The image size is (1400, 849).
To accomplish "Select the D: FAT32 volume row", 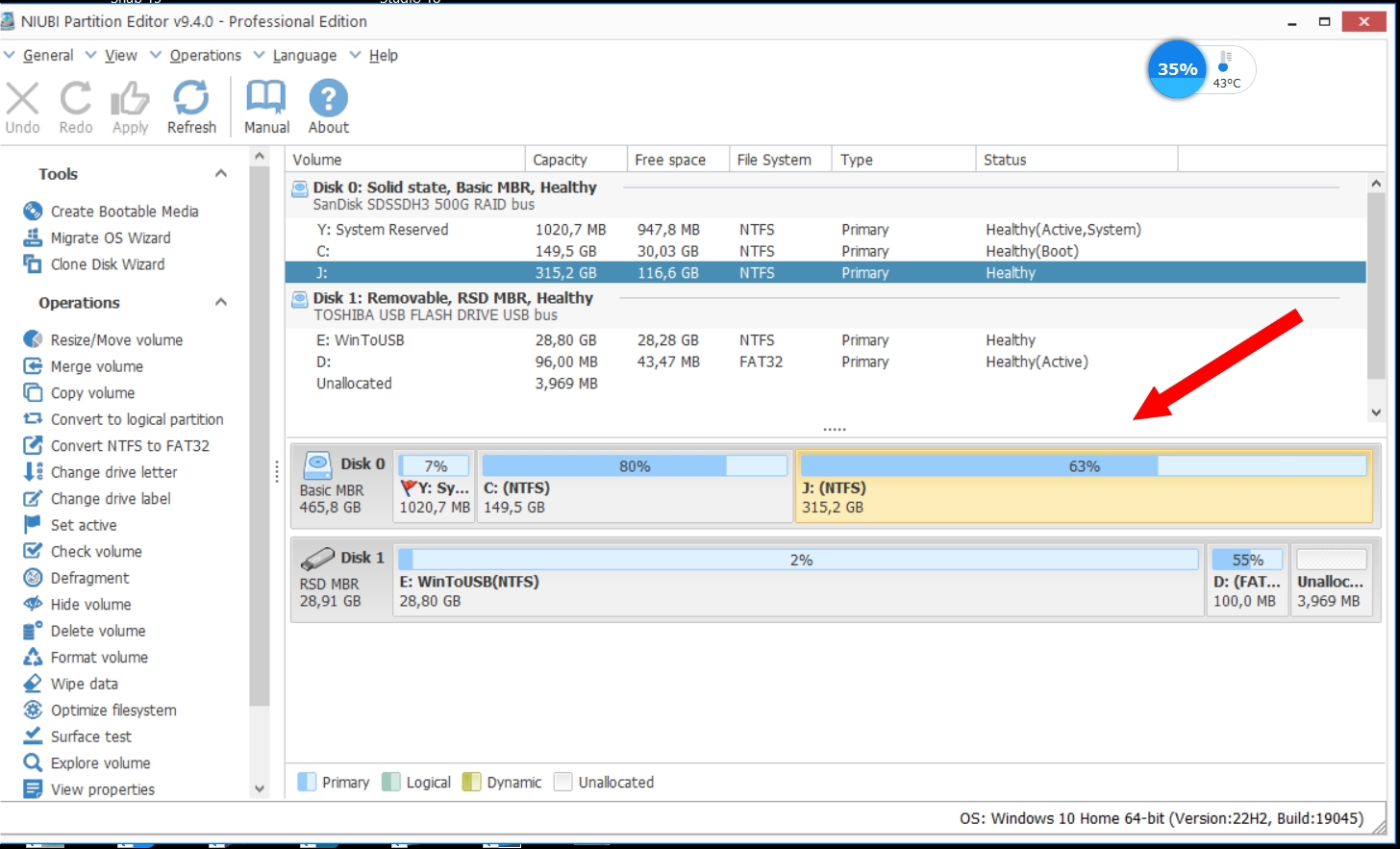I will tap(825, 362).
